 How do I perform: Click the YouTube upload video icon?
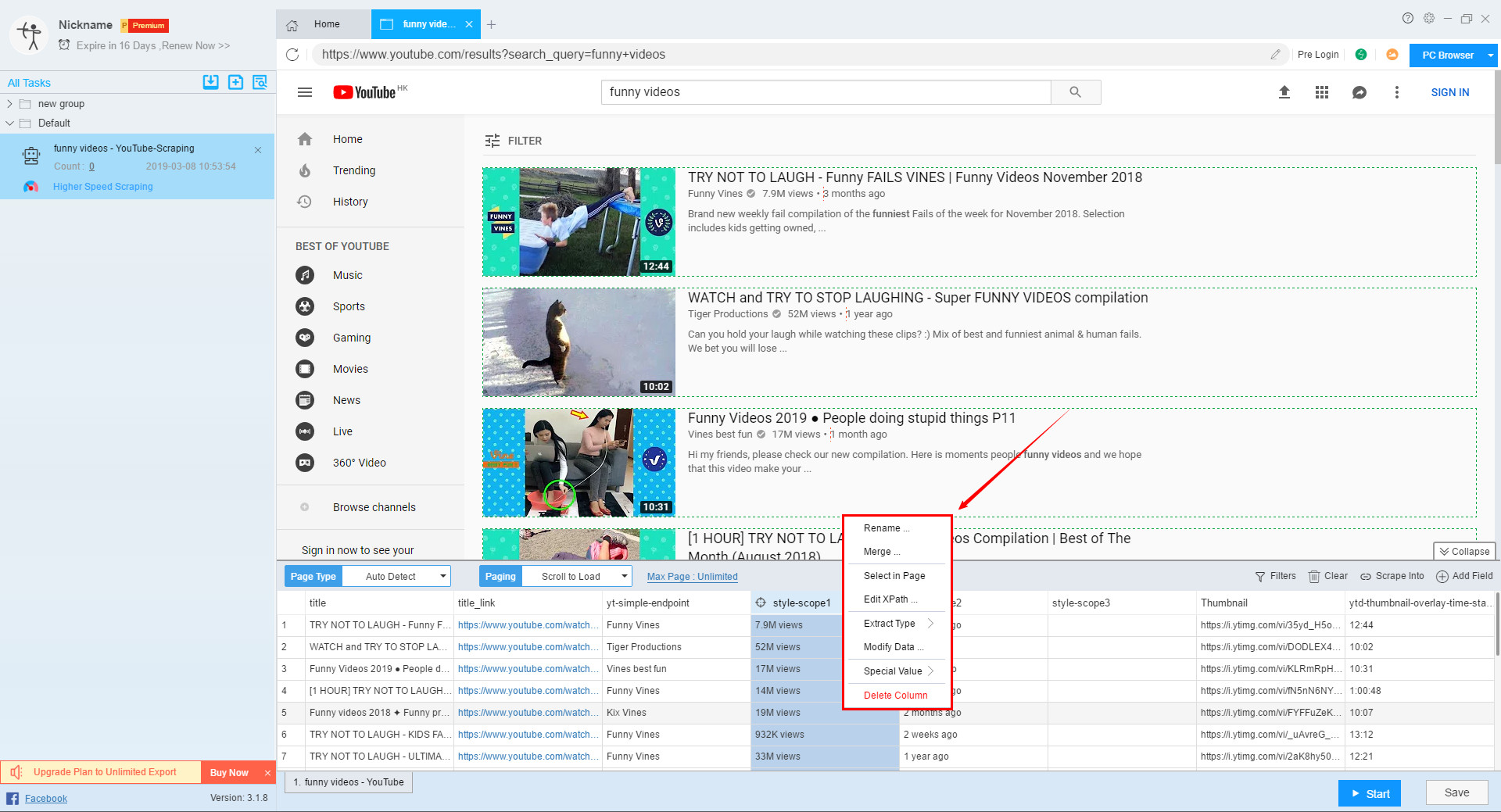click(x=1284, y=92)
